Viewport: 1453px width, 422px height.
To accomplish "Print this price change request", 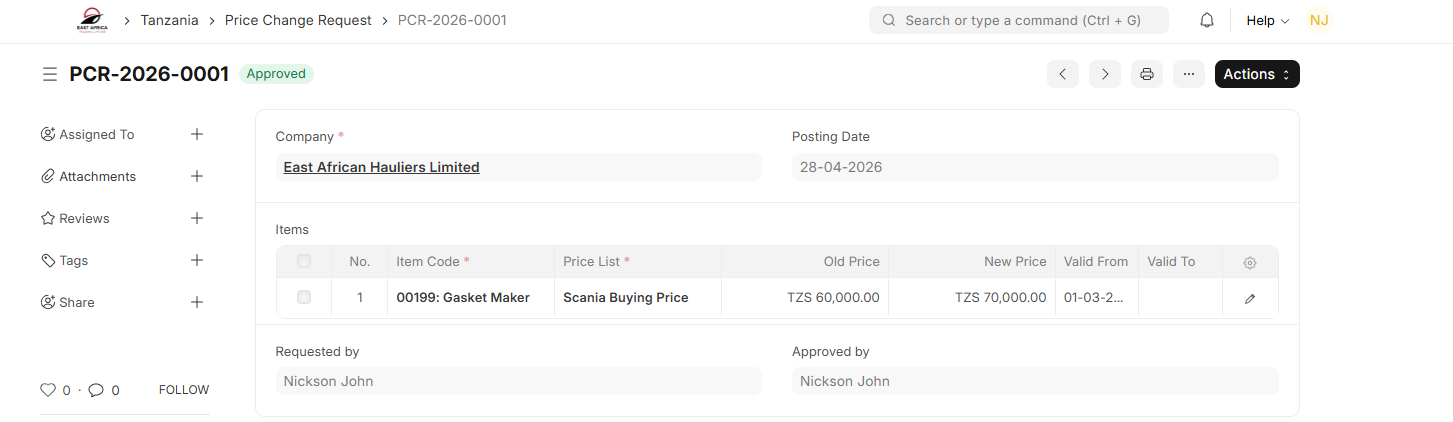I will [x=1147, y=74].
